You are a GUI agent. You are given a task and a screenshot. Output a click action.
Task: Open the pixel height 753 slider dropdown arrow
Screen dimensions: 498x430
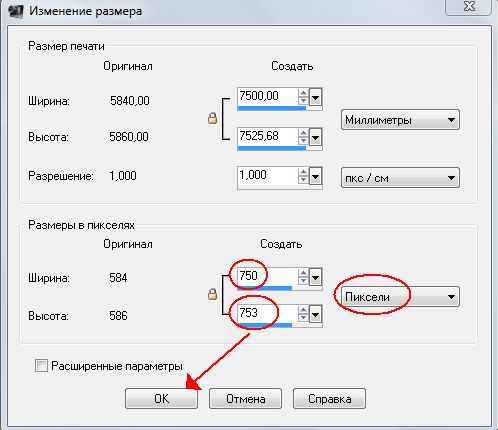315,314
